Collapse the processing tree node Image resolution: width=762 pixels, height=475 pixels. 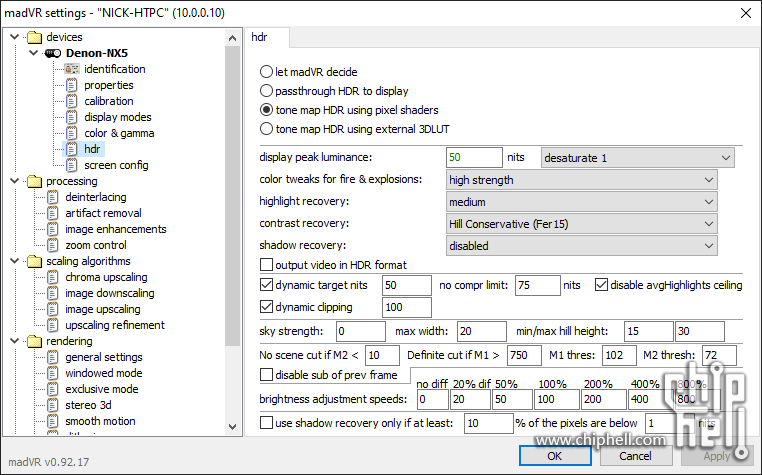click(x=15, y=181)
